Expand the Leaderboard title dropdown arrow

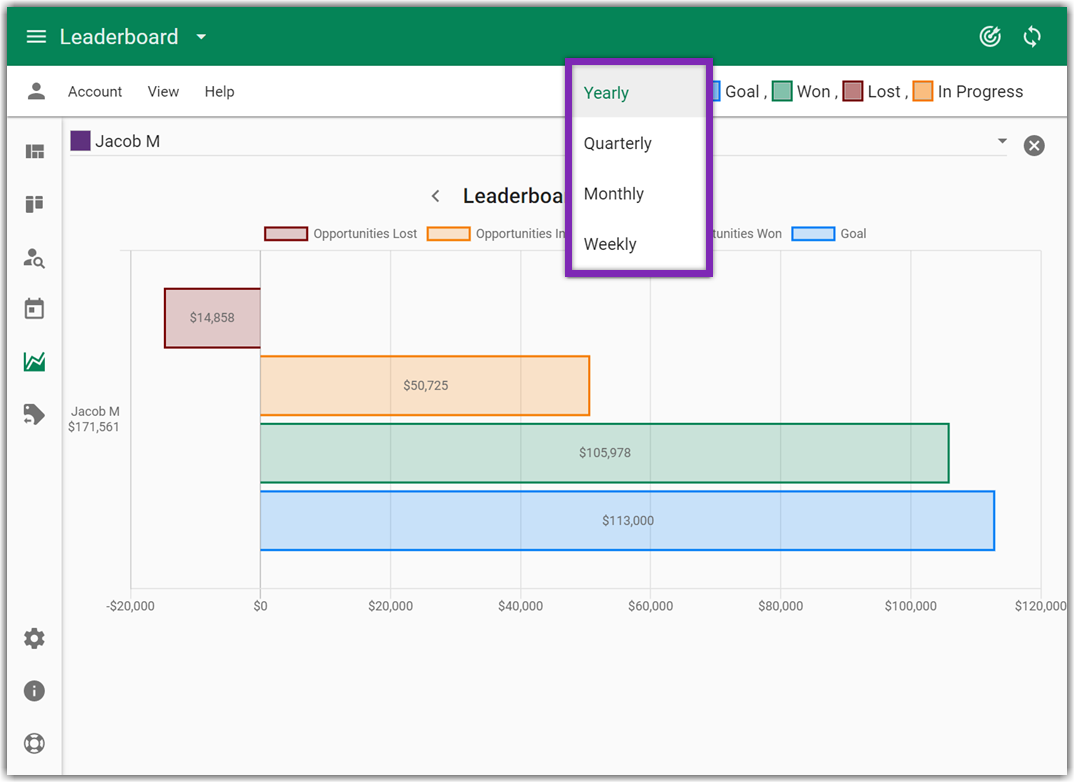(201, 37)
